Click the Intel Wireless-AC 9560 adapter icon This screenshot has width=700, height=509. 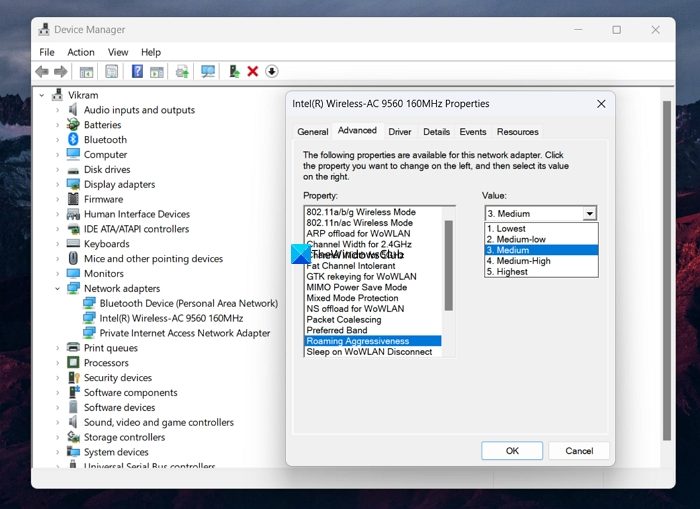[x=89, y=318]
